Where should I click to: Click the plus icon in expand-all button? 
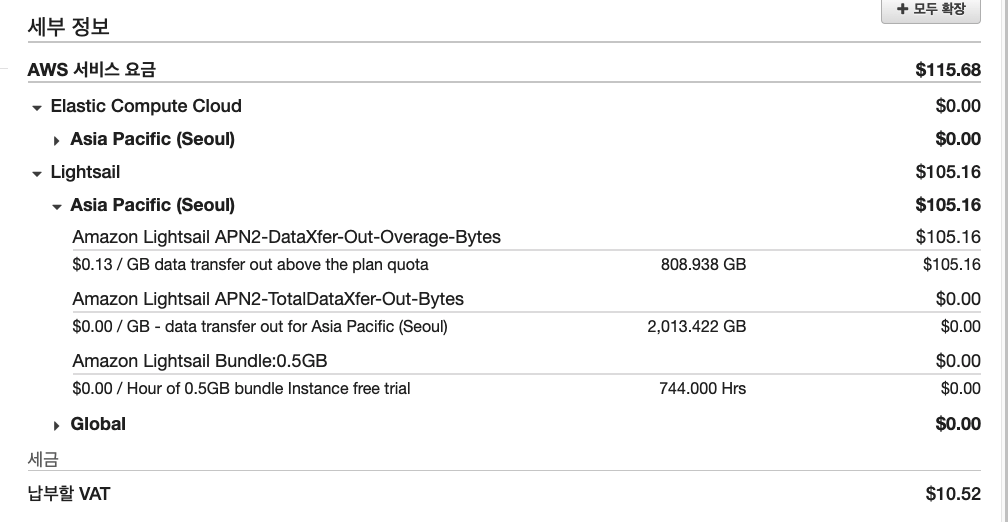point(902,9)
